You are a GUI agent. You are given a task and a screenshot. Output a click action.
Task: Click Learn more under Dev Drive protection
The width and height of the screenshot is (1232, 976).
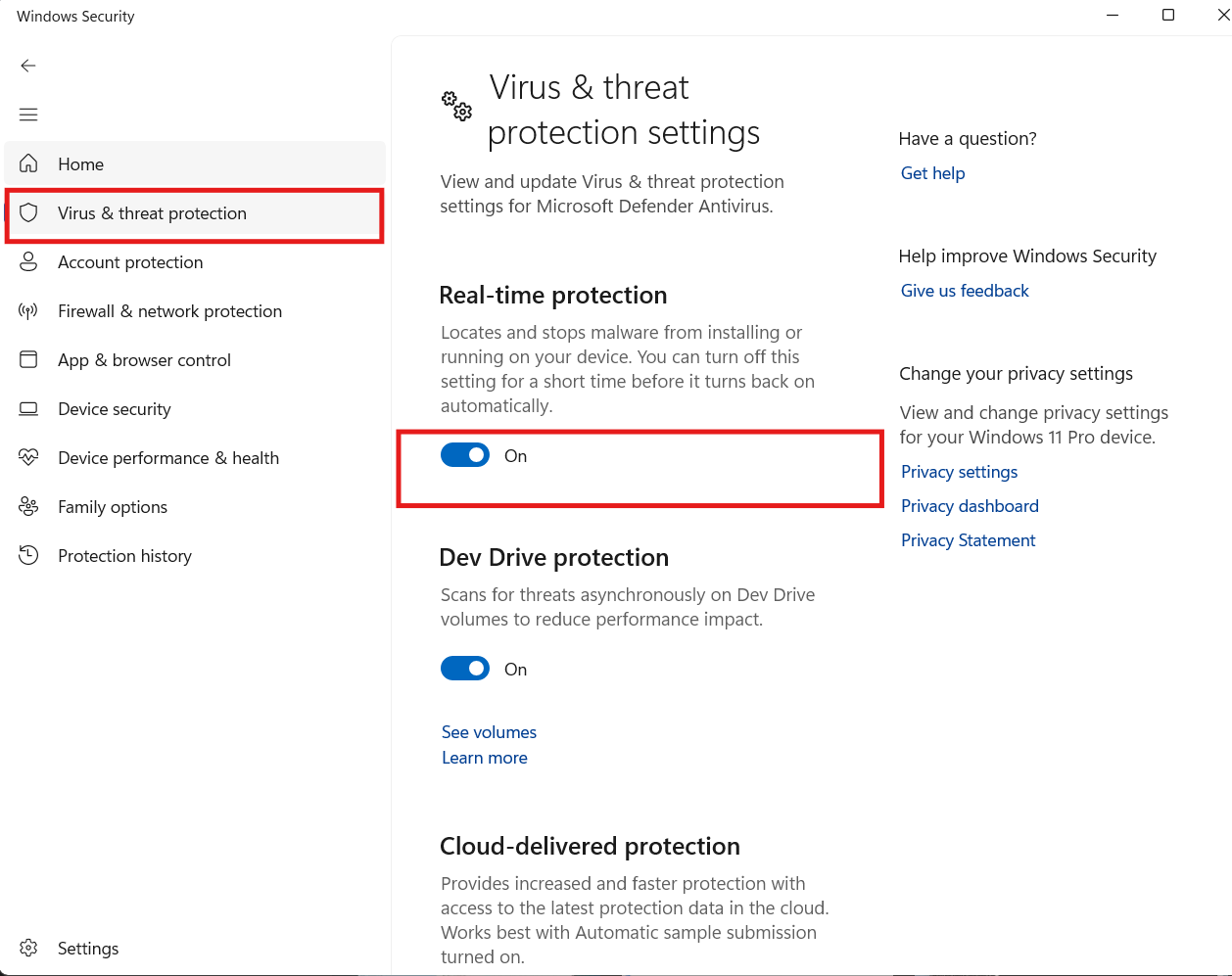click(x=484, y=758)
